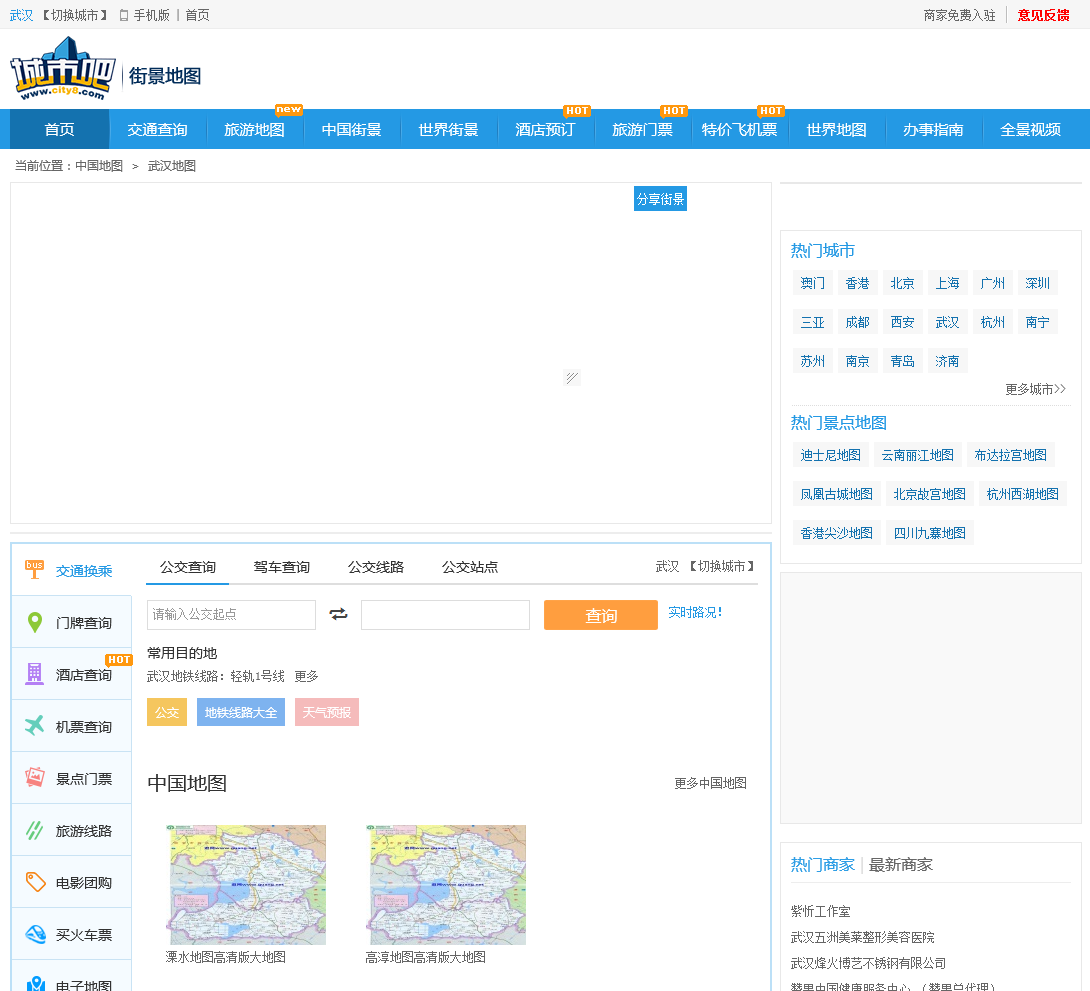Image resolution: width=1090 pixels, height=991 pixels.
Task: Open 世界街景 in the navigation bar
Action: point(448,129)
